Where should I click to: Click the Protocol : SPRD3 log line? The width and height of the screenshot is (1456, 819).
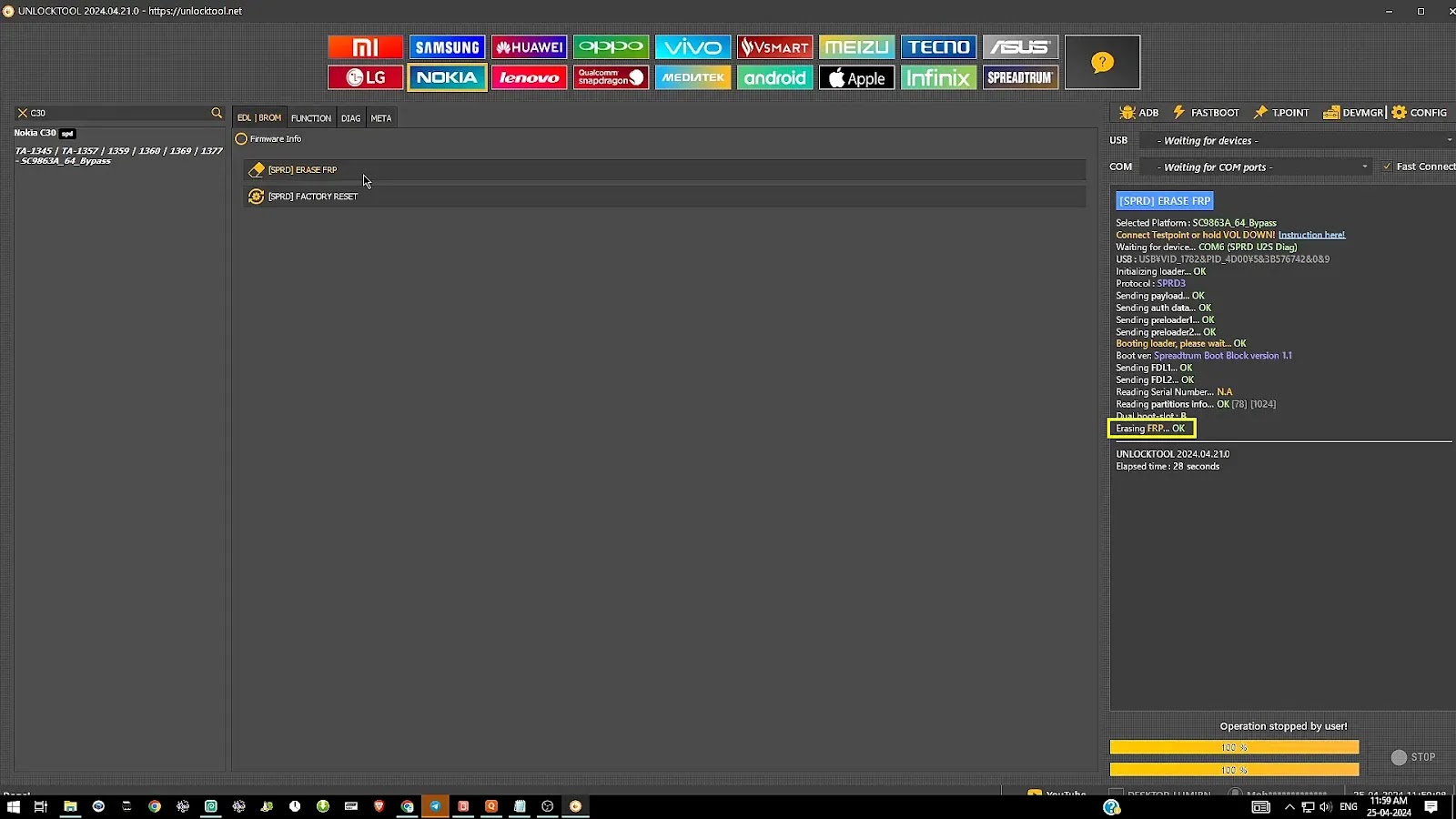[1150, 284]
